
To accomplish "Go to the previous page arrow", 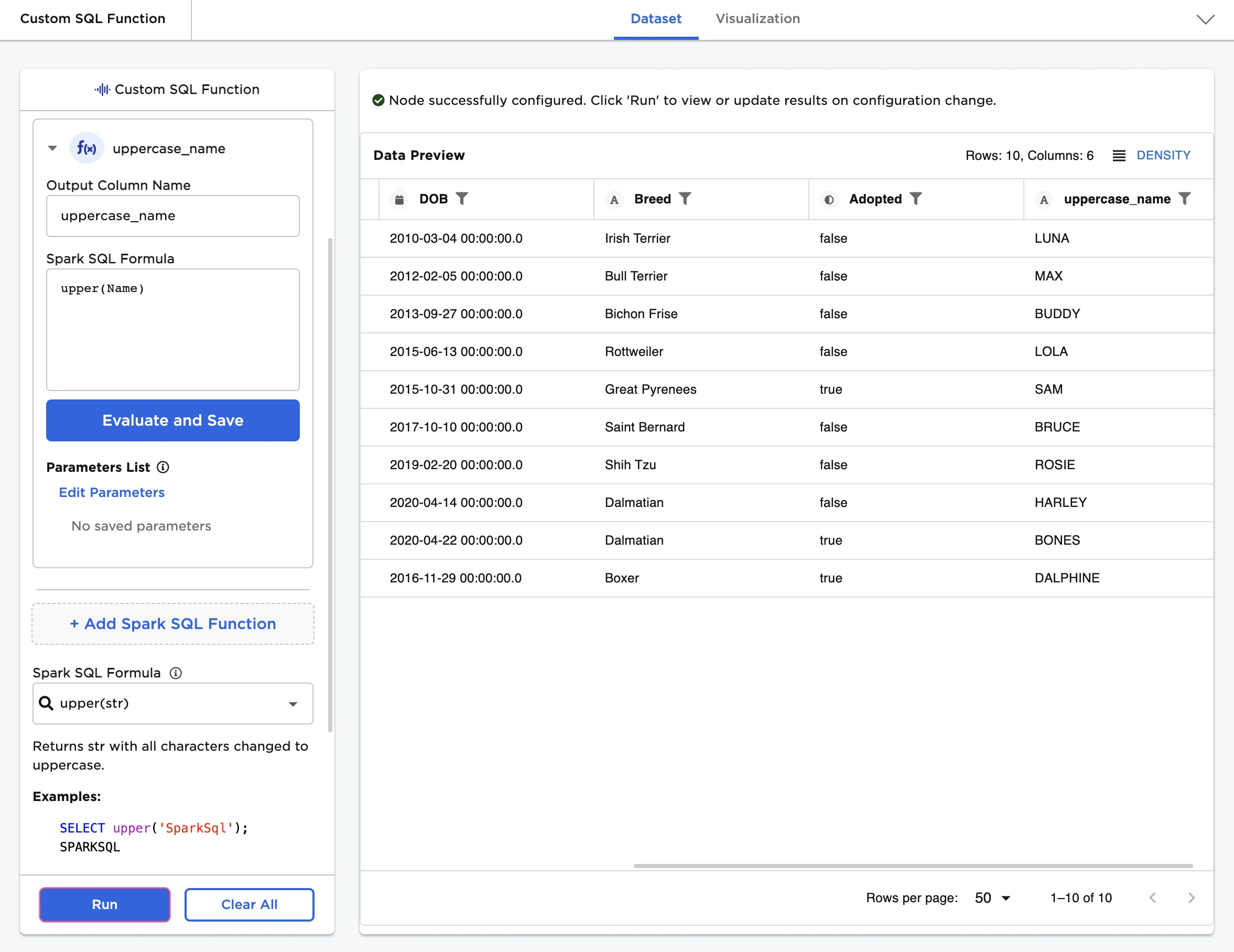I will (x=1153, y=898).
